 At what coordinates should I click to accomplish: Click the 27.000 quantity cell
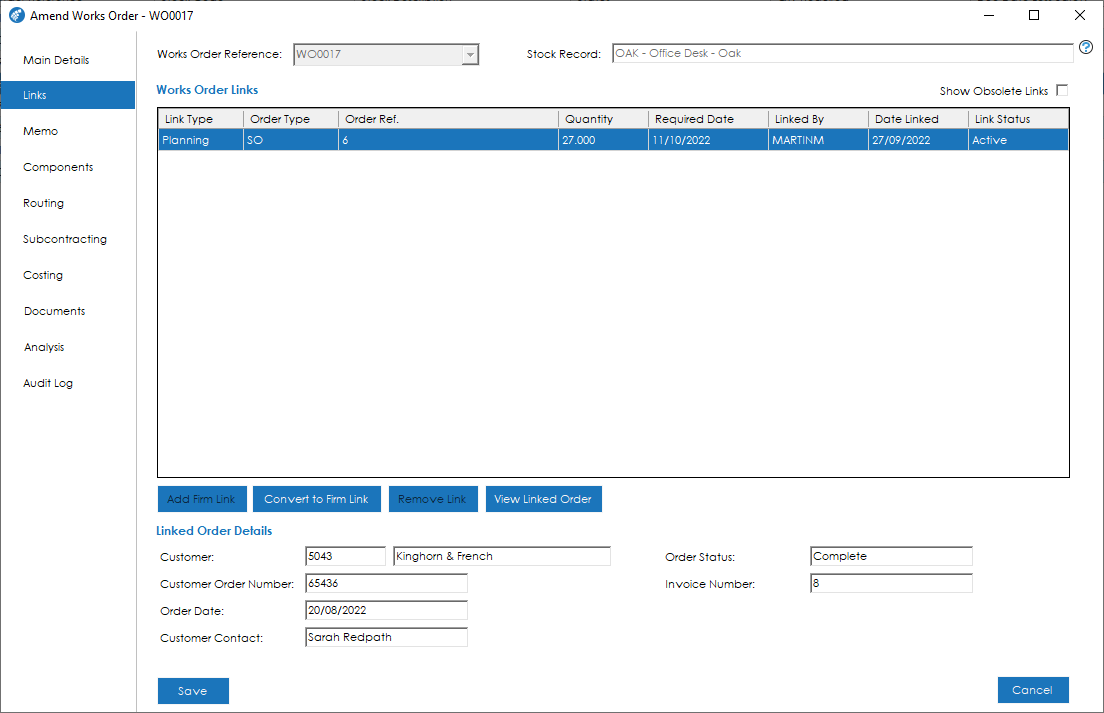pyautogui.click(x=603, y=140)
